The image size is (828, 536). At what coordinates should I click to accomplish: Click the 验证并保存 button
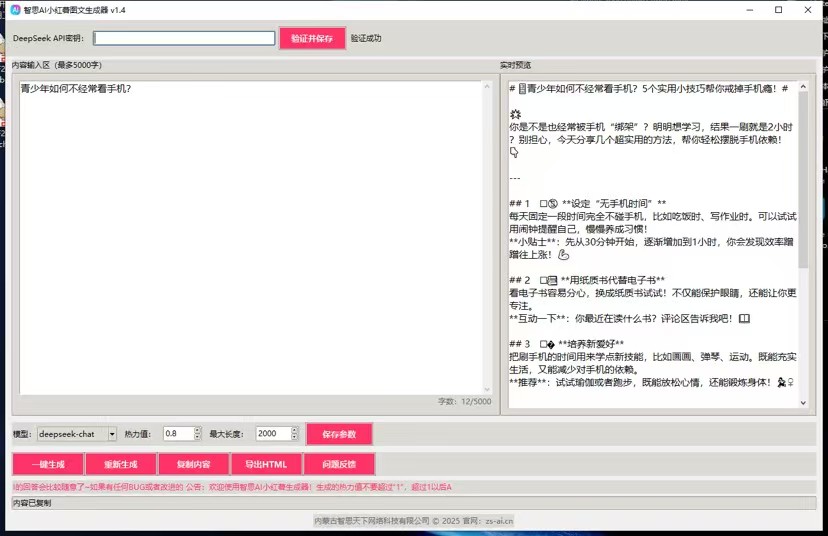pos(312,39)
